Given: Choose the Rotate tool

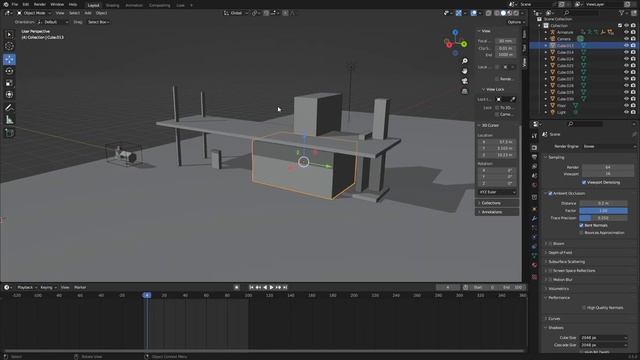Looking at the screenshot, I should tap(9, 71).
